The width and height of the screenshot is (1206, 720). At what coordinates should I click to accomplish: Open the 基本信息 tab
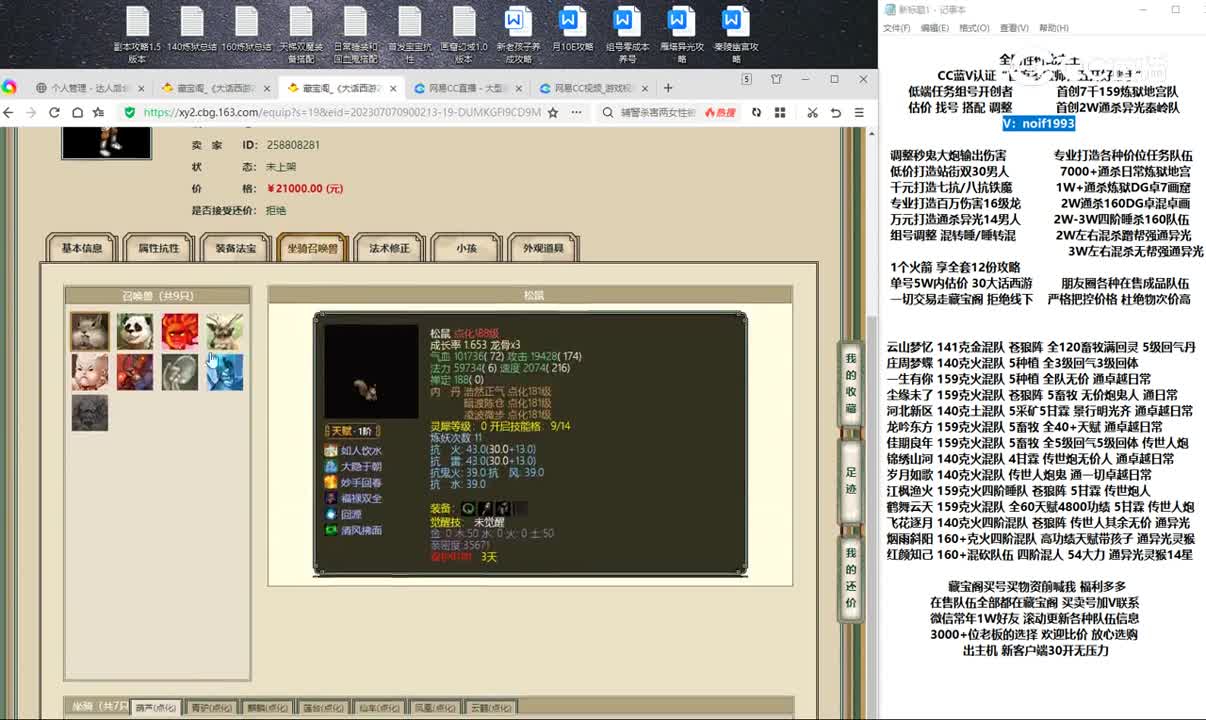[x=82, y=248]
